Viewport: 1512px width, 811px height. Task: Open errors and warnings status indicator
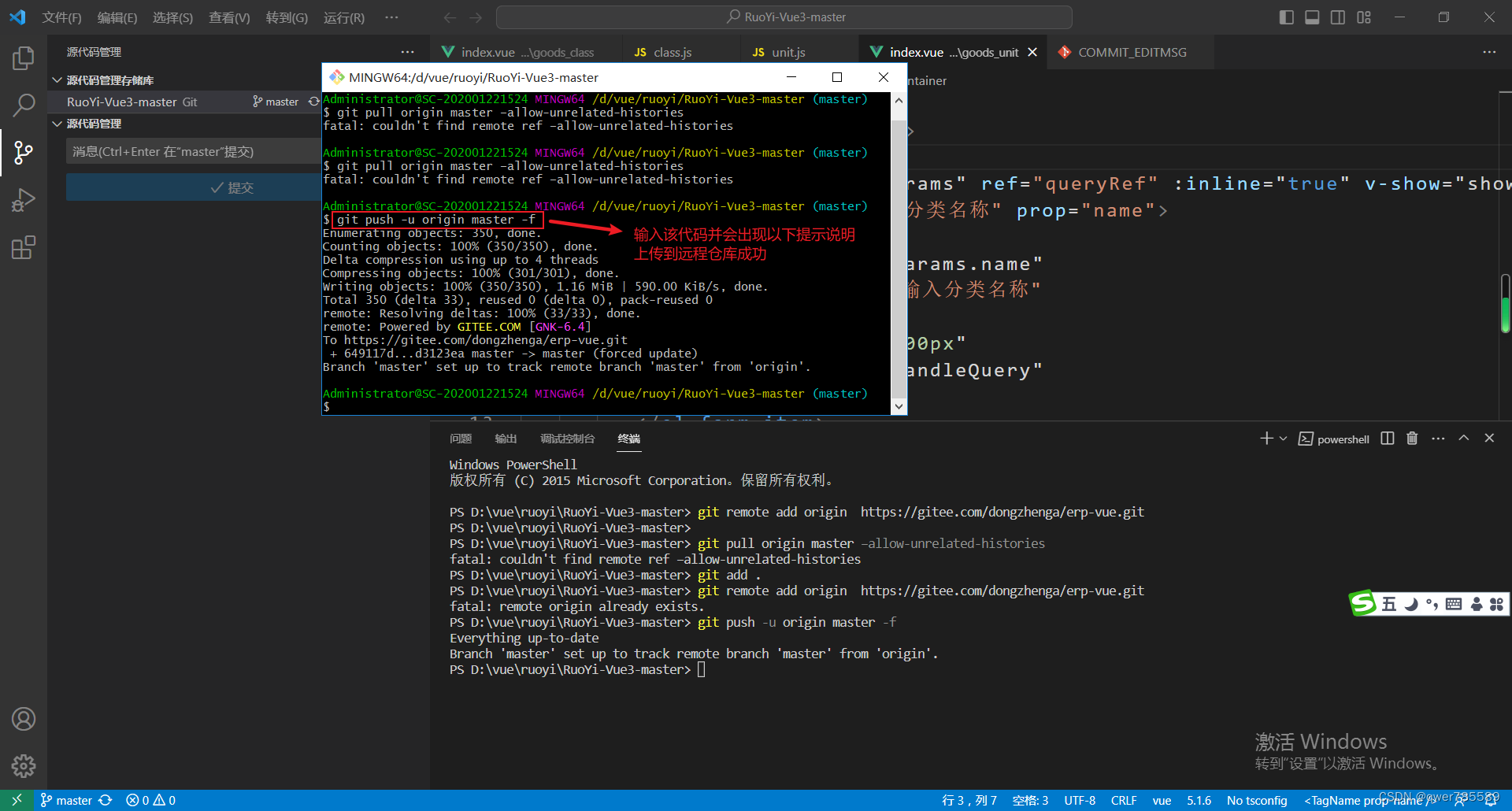(151, 800)
